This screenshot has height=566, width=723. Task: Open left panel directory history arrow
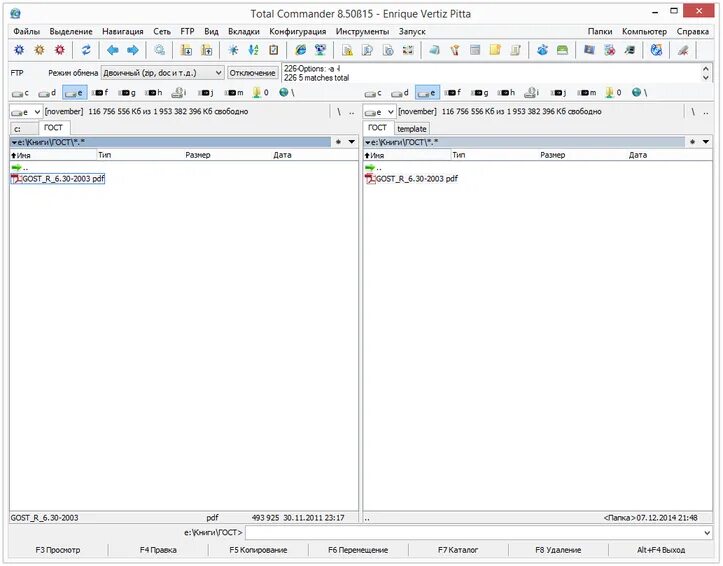352,142
